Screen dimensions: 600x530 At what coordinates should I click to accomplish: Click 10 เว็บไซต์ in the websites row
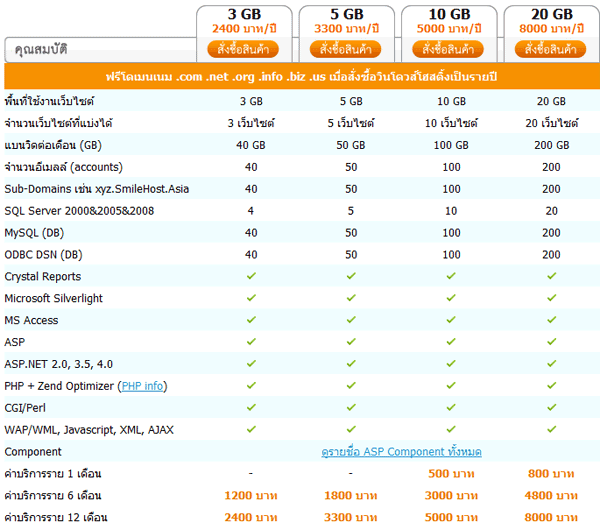(x=451, y=123)
